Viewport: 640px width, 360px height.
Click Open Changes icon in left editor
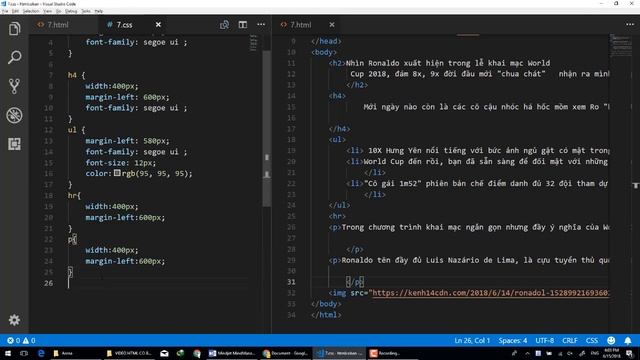point(224,25)
